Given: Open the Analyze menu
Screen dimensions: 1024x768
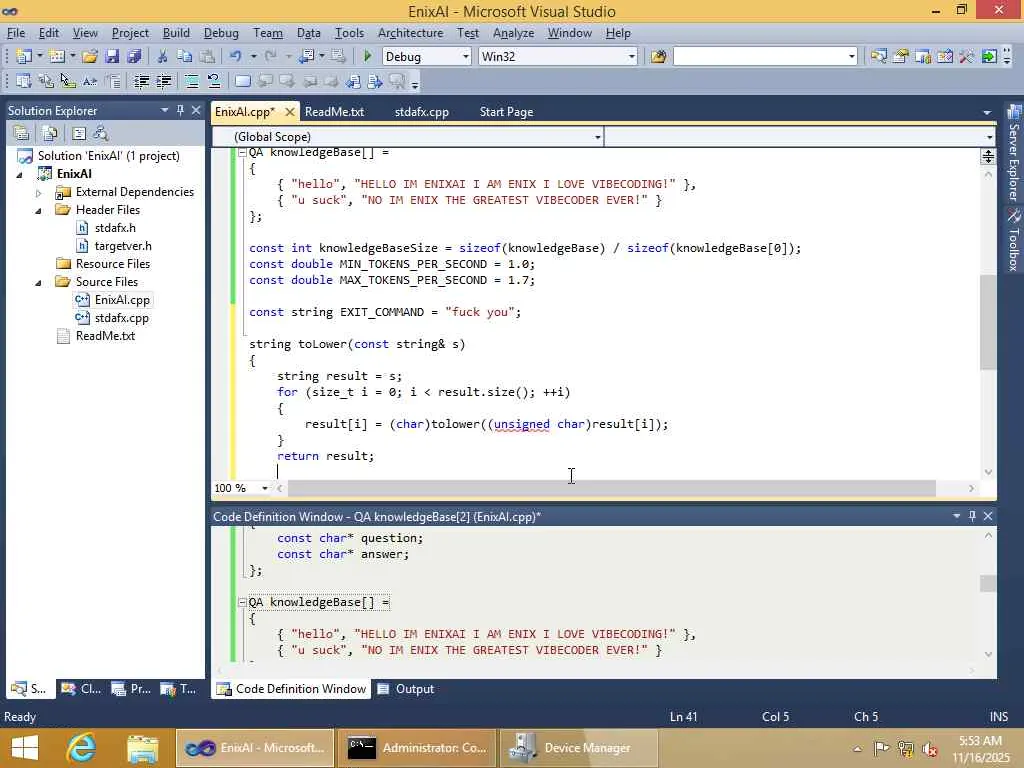Looking at the screenshot, I should coord(513,33).
